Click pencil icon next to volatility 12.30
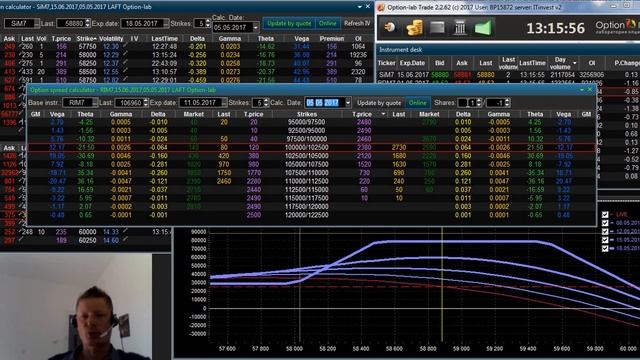This screenshot has height=360, width=640. (125, 46)
